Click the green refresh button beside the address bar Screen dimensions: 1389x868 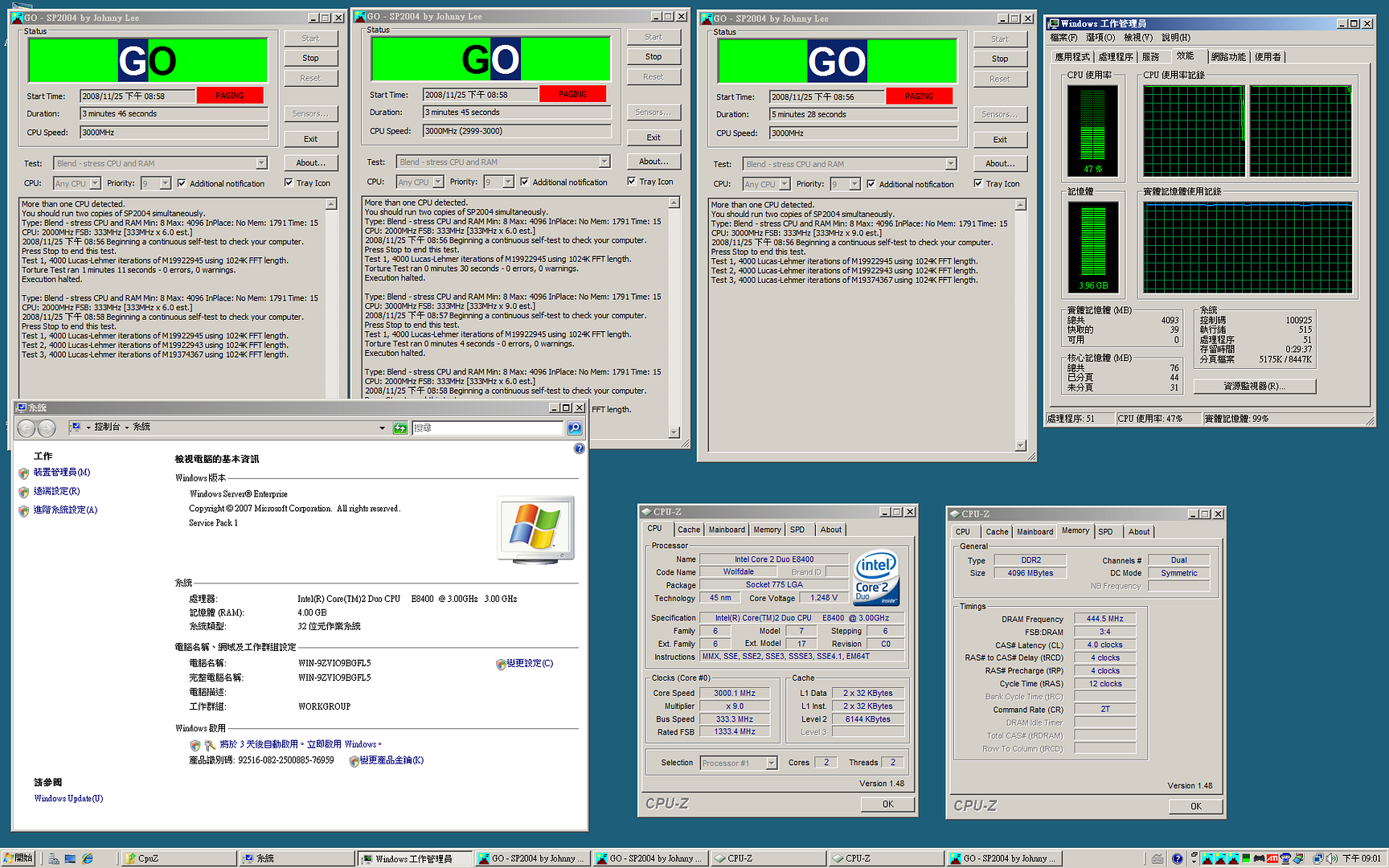point(399,428)
